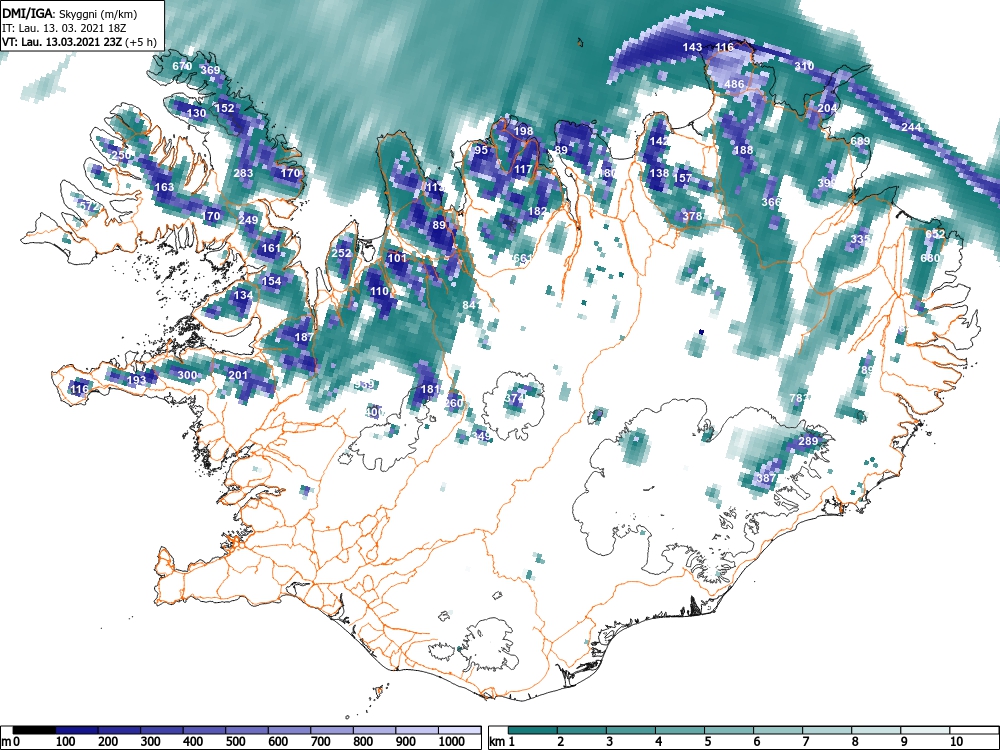1000x750 pixels.
Task: Click the 300 visibility label
Action: coord(187,375)
